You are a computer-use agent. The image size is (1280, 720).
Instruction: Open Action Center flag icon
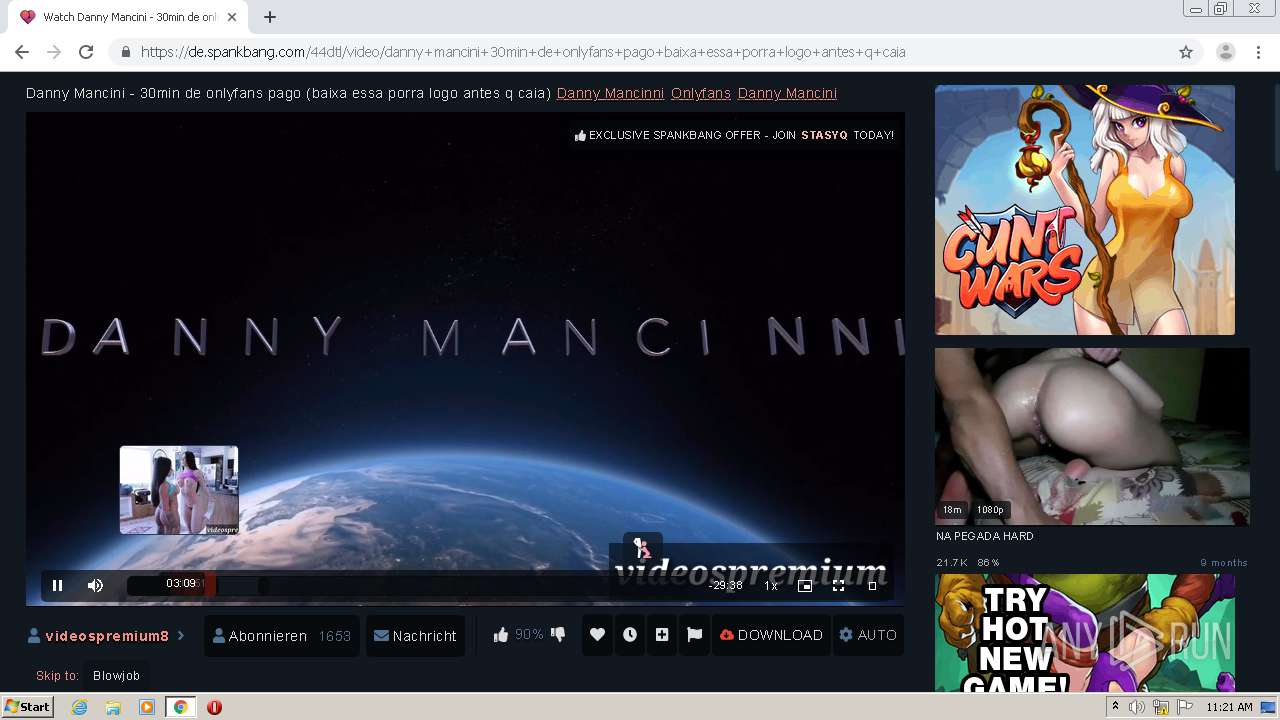click(x=1185, y=707)
